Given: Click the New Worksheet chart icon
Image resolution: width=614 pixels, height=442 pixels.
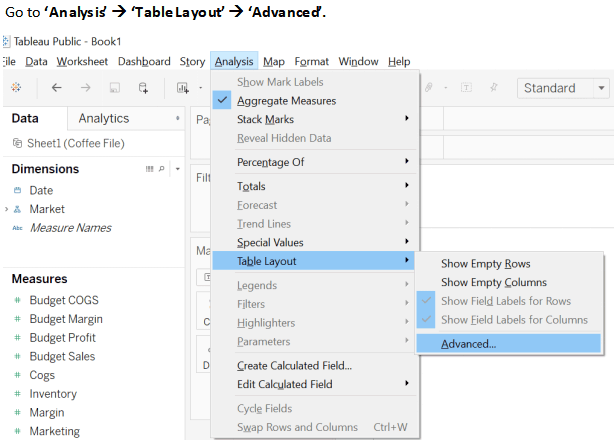Looking at the screenshot, I should 182,88.
